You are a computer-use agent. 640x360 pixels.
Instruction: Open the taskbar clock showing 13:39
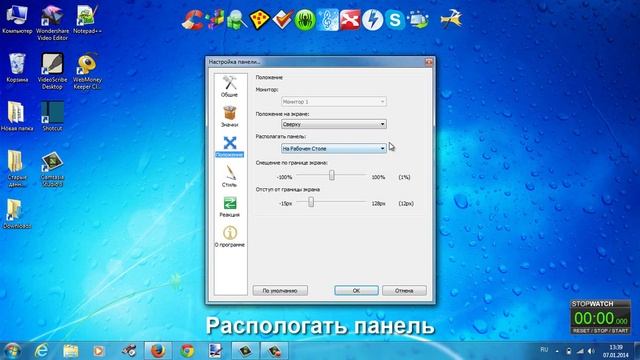[x=616, y=351]
